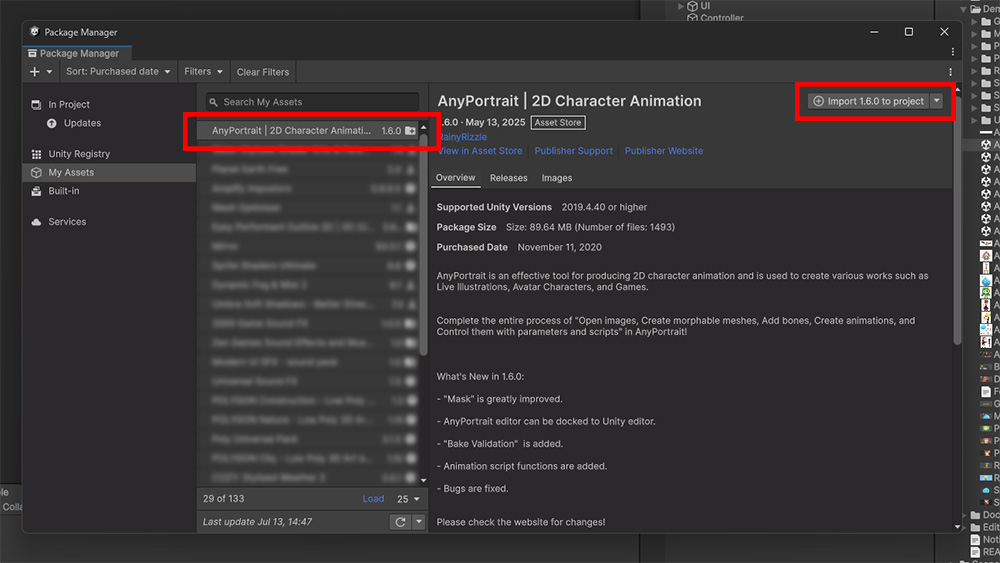Screen dimensions: 1000x563
Task: Select My Assets in sidebar
Action: pyautogui.click(x=108, y=172)
